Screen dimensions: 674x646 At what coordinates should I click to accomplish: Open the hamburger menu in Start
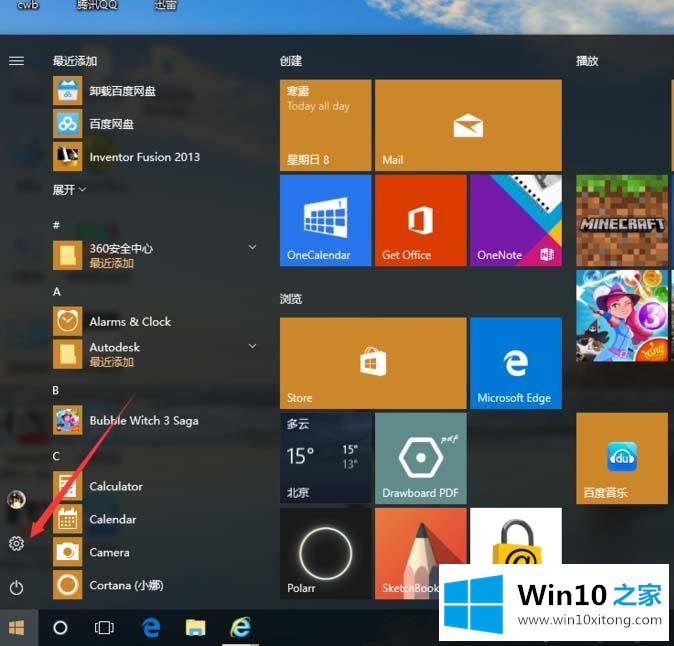tap(16, 61)
